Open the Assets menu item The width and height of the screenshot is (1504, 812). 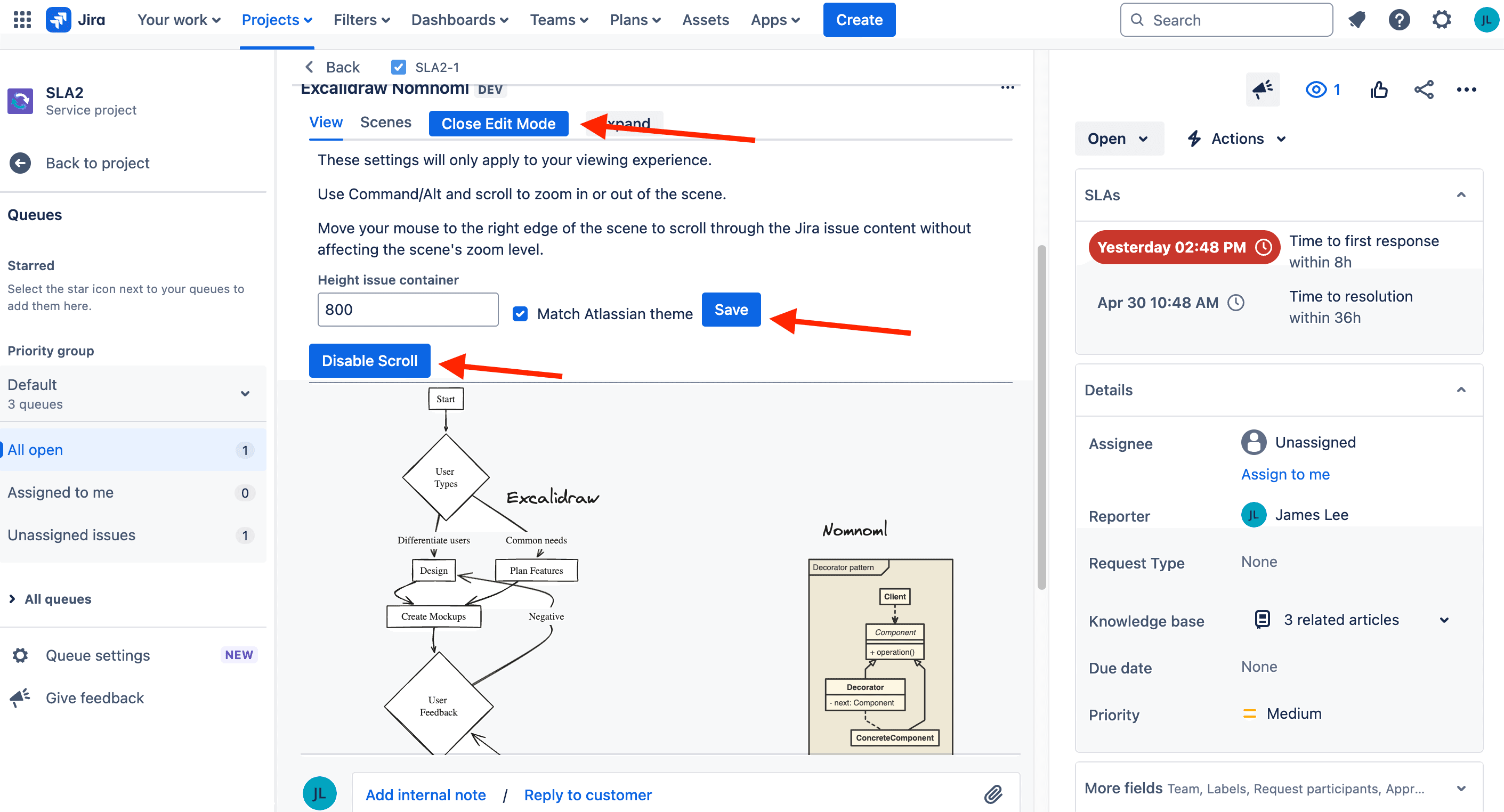pos(705,20)
